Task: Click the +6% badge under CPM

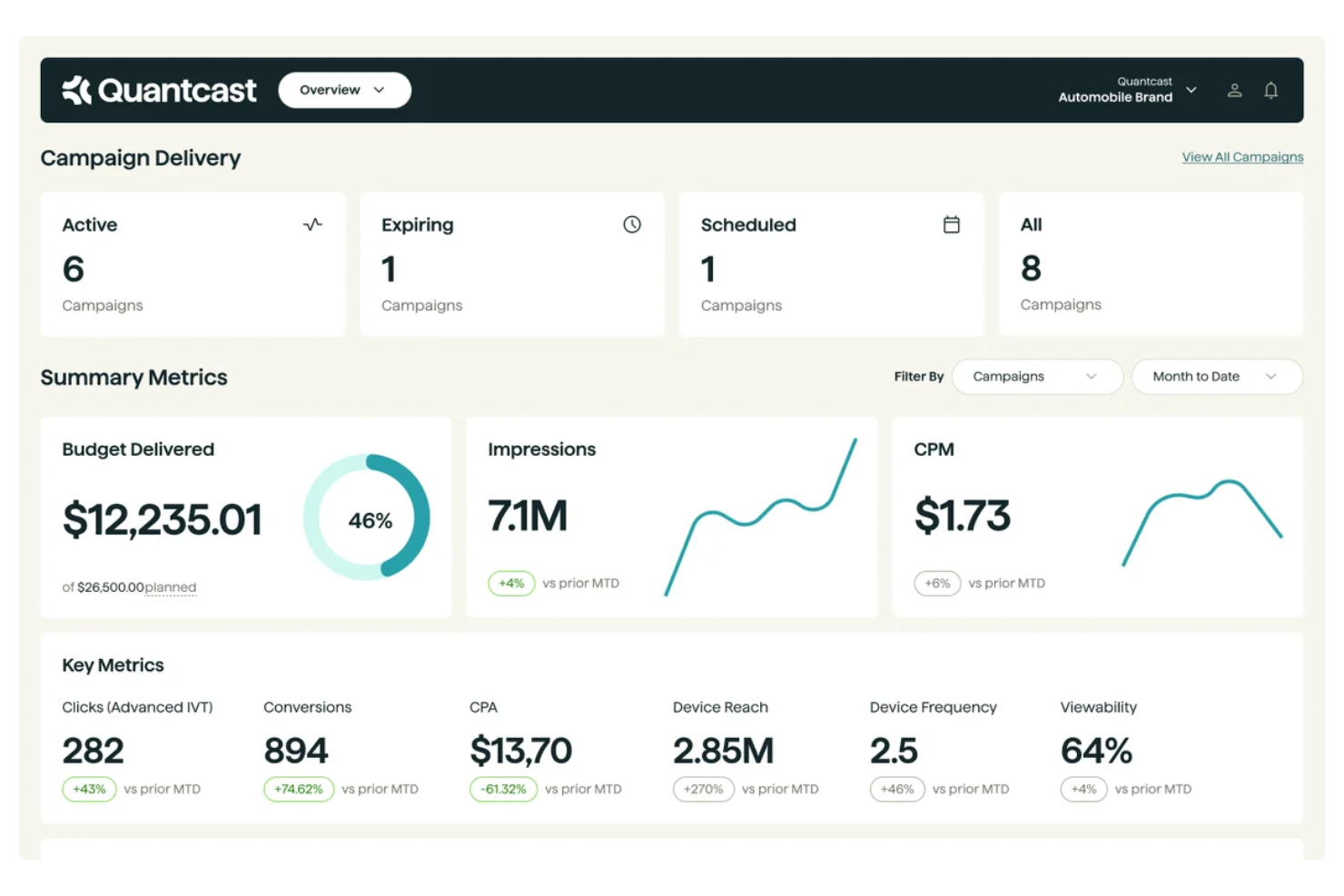Action: [937, 584]
